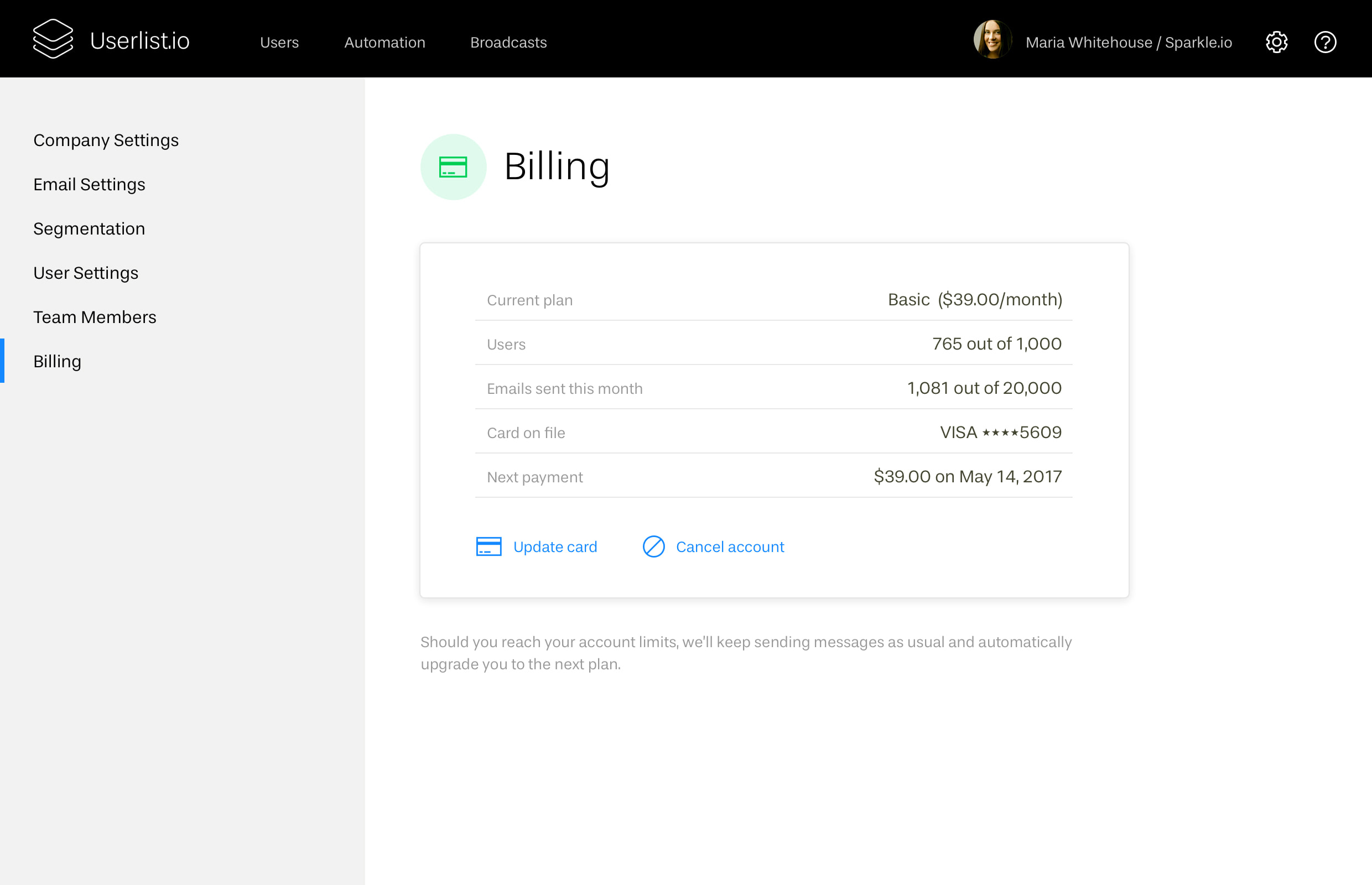Click the help question mark icon
The height and width of the screenshot is (885, 1372).
click(x=1326, y=42)
